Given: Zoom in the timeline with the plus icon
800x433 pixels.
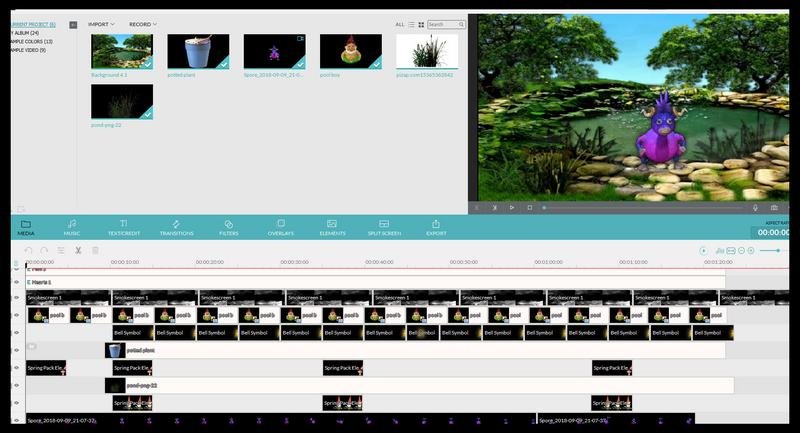Looking at the screenshot, I should pyautogui.click(x=751, y=250).
